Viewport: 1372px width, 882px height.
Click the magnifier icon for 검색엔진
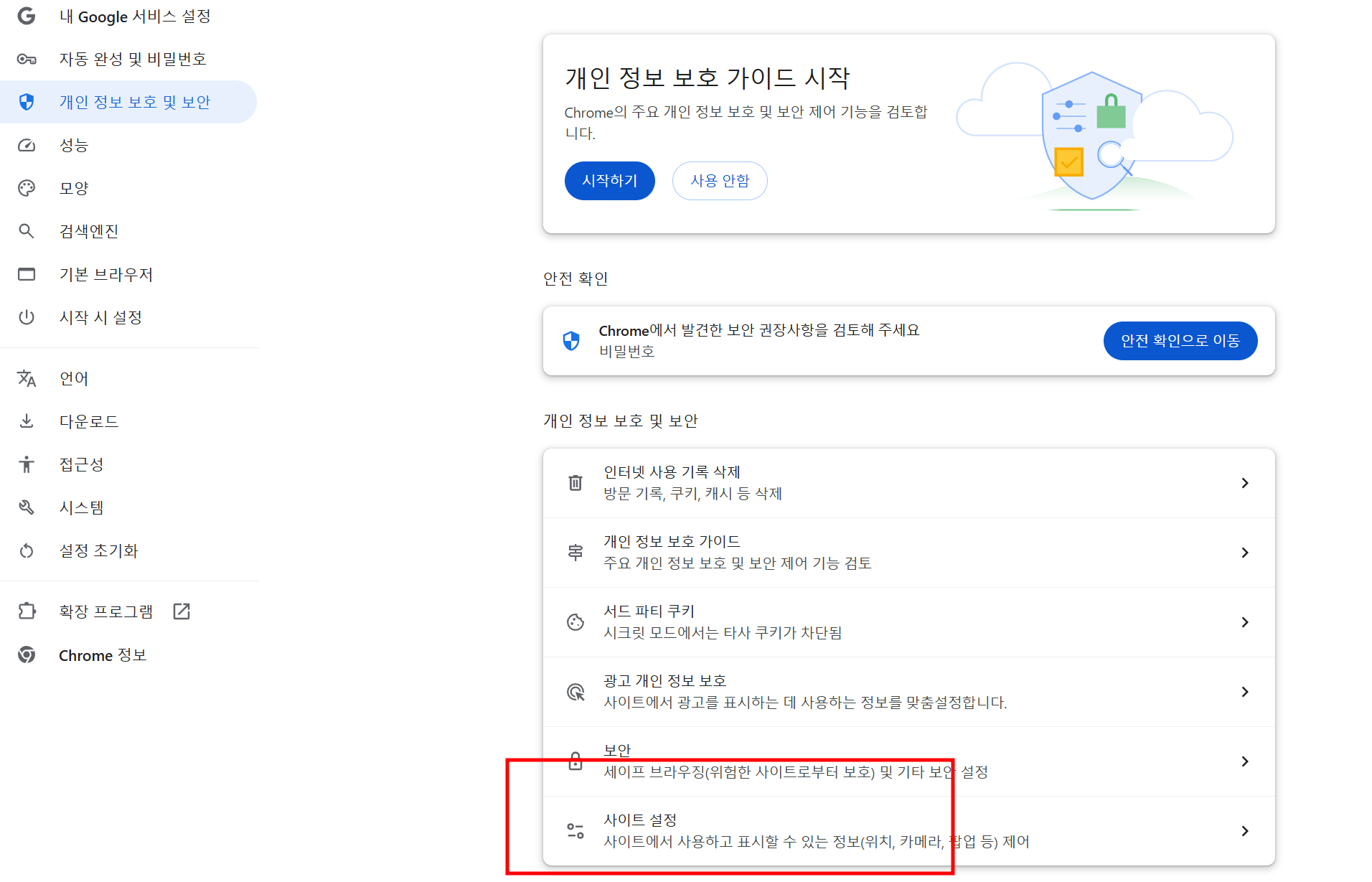27,231
